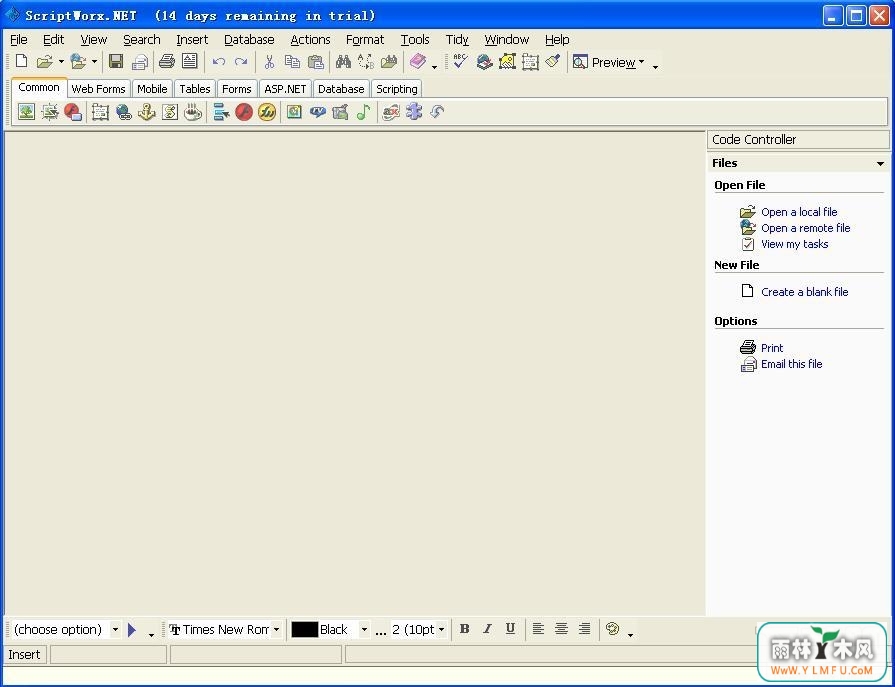Image resolution: width=895 pixels, height=687 pixels.
Task: Click the insert image icon in Common tab
Action: point(26,112)
